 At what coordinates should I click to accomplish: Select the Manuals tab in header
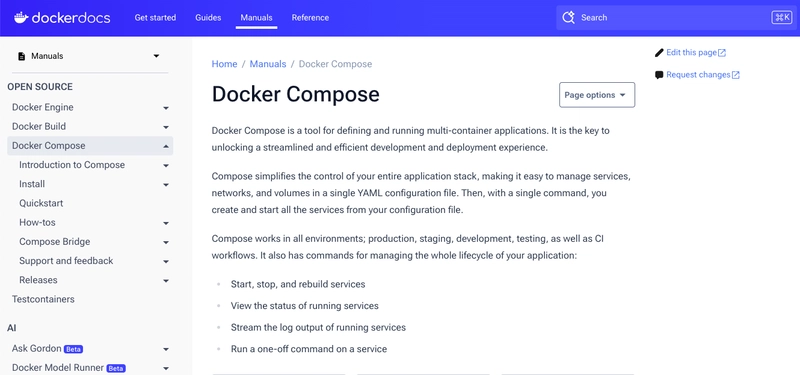point(257,17)
